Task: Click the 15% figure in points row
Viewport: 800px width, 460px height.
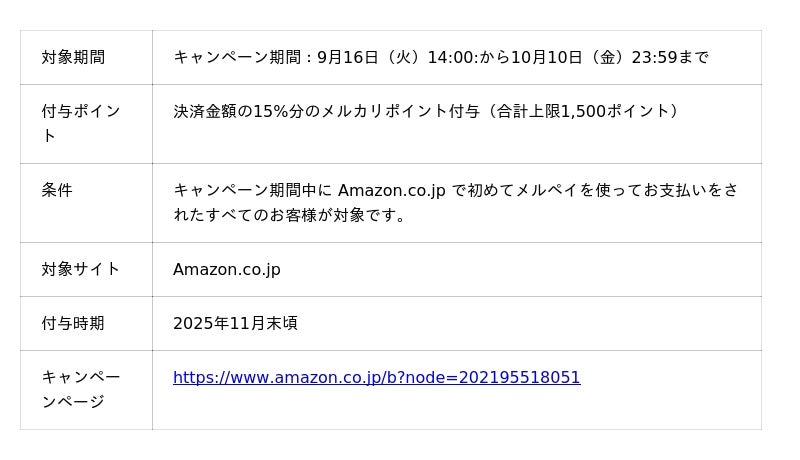Action: point(270,111)
